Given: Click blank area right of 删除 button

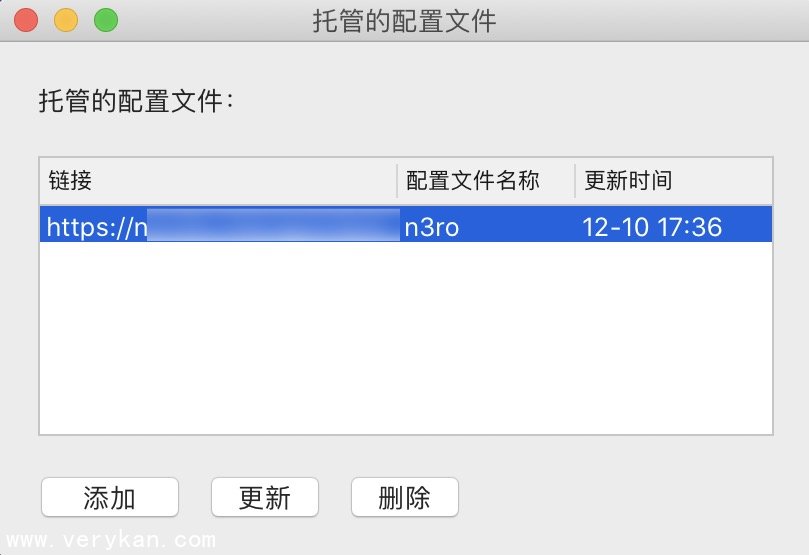Looking at the screenshot, I should pos(619,497).
